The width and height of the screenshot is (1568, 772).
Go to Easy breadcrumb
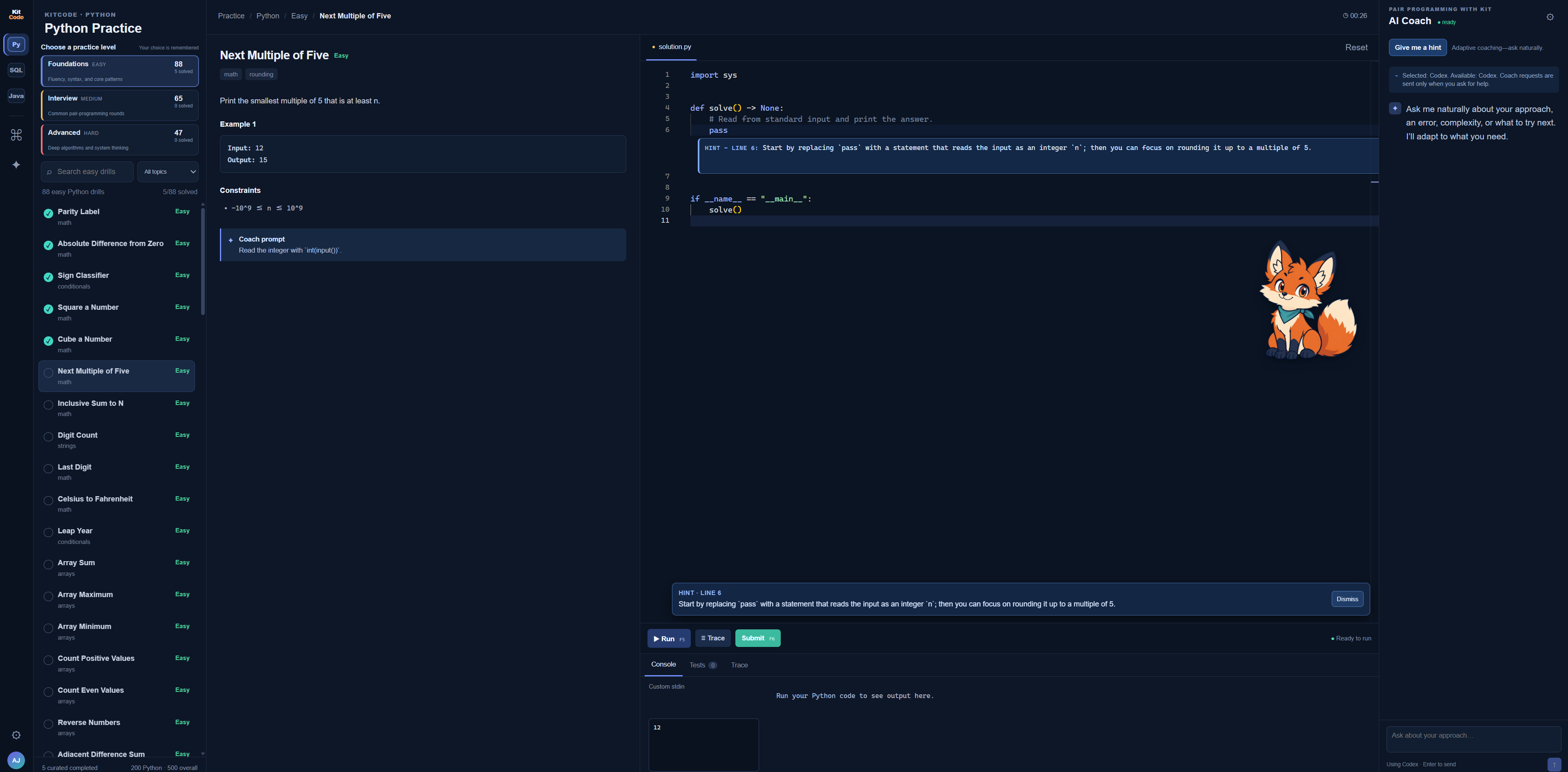[x=299, y=16]
